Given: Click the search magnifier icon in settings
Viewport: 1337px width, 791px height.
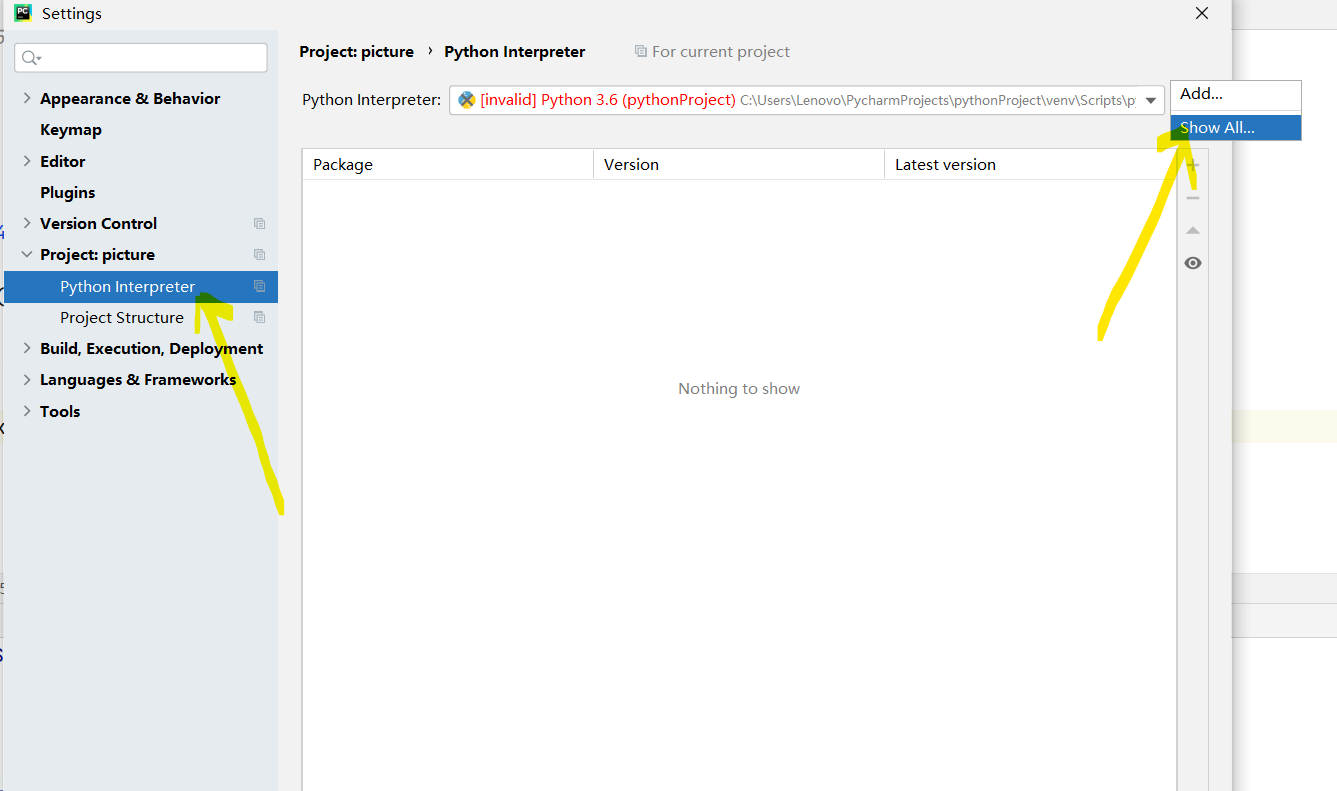Looking at the screenshot, I should tap(31, 58).
